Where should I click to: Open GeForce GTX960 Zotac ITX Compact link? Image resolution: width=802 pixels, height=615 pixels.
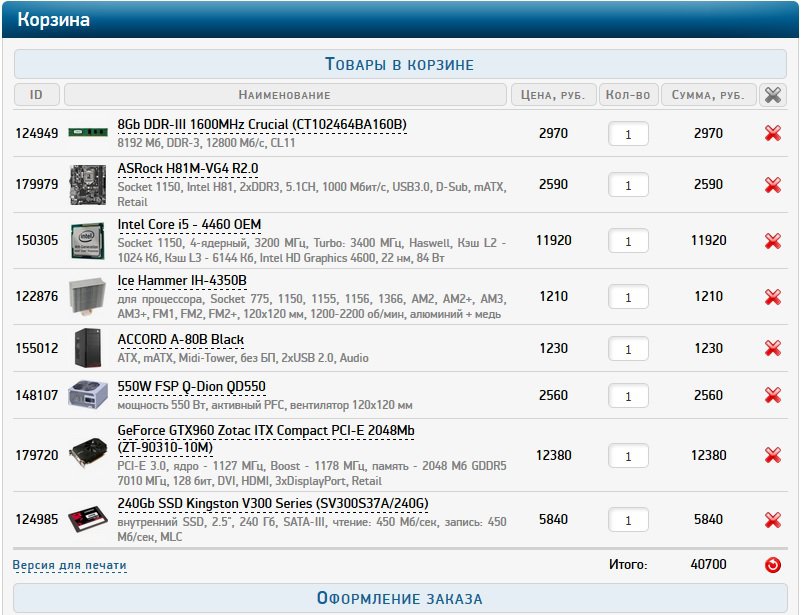tap(266, 439)
